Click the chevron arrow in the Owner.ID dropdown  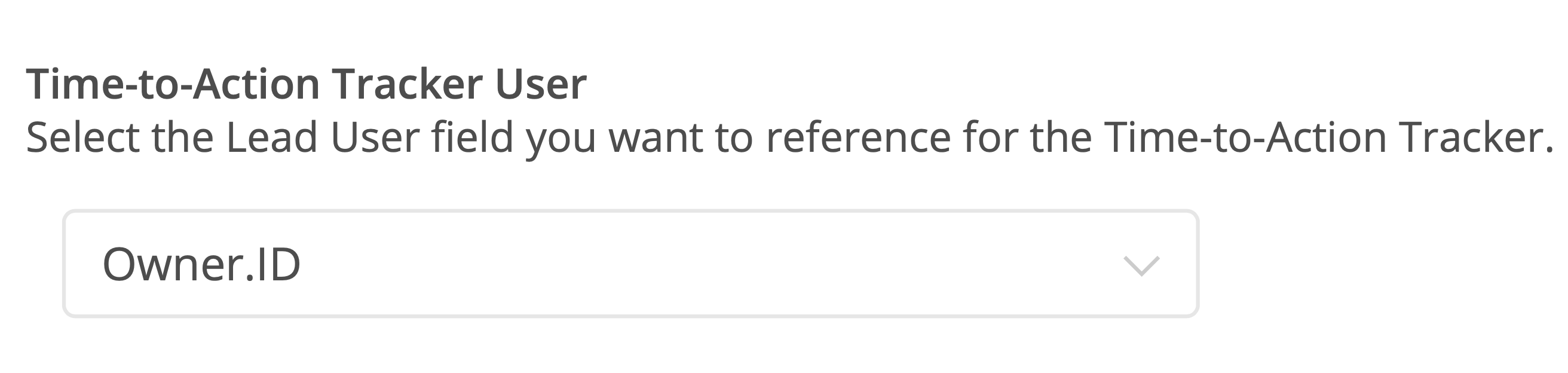tap(1141, 266)
